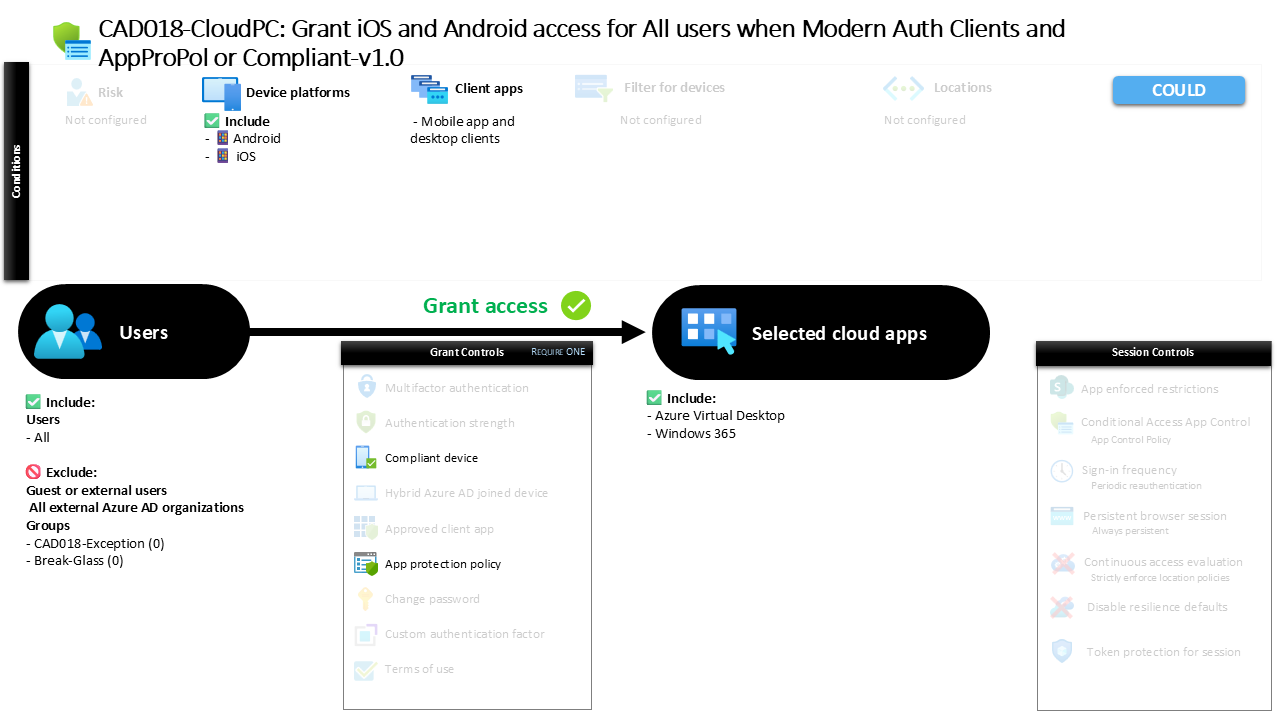
Task: Select the Client apps icon
Action: pyautogui.click(x=429, y=89)
